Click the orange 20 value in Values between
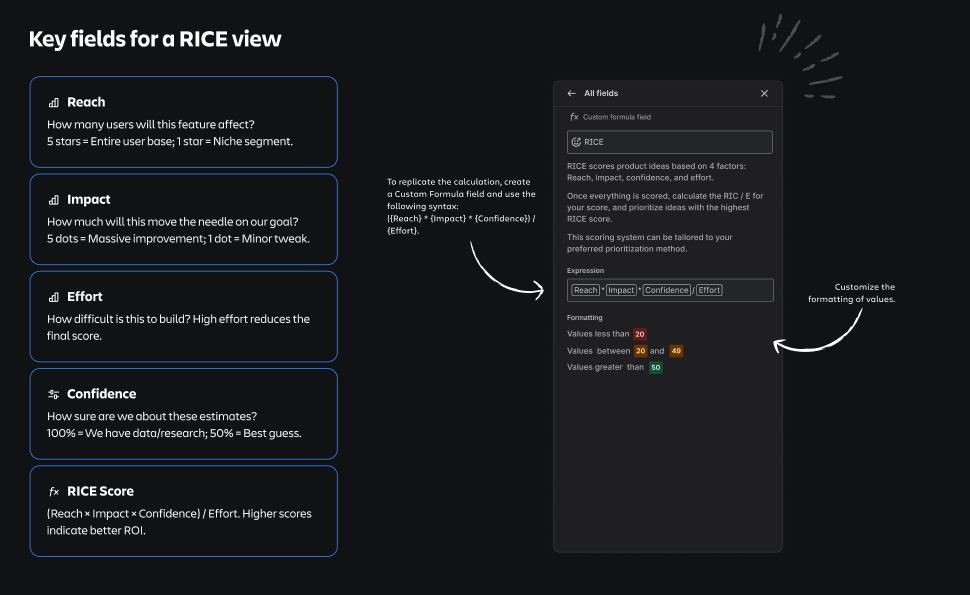970x595 pixels. pos(640,351)
